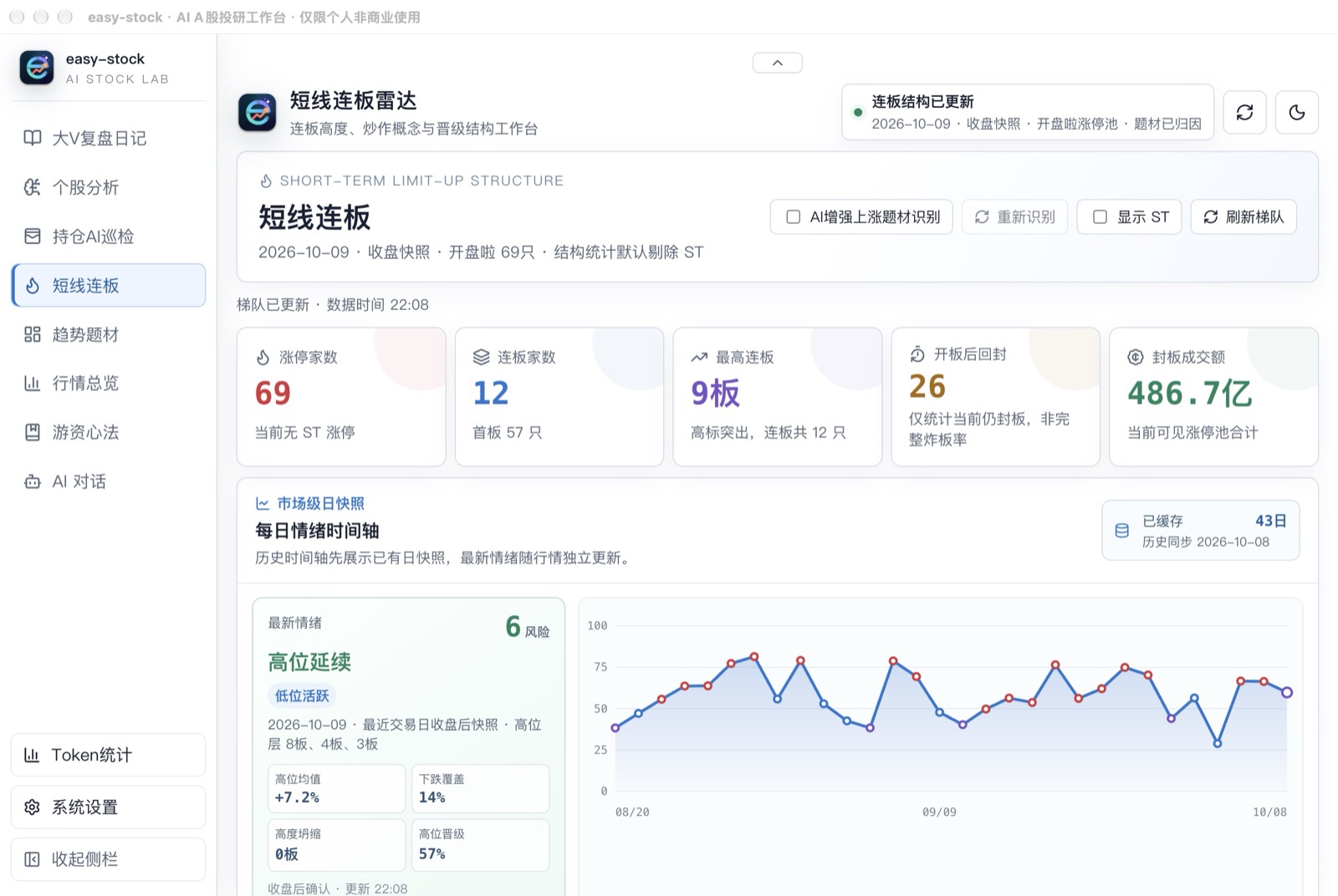Click the 低位活跃 tag
The width and height of the screenshot is (1338, 896).
click(x=302, y=695)
